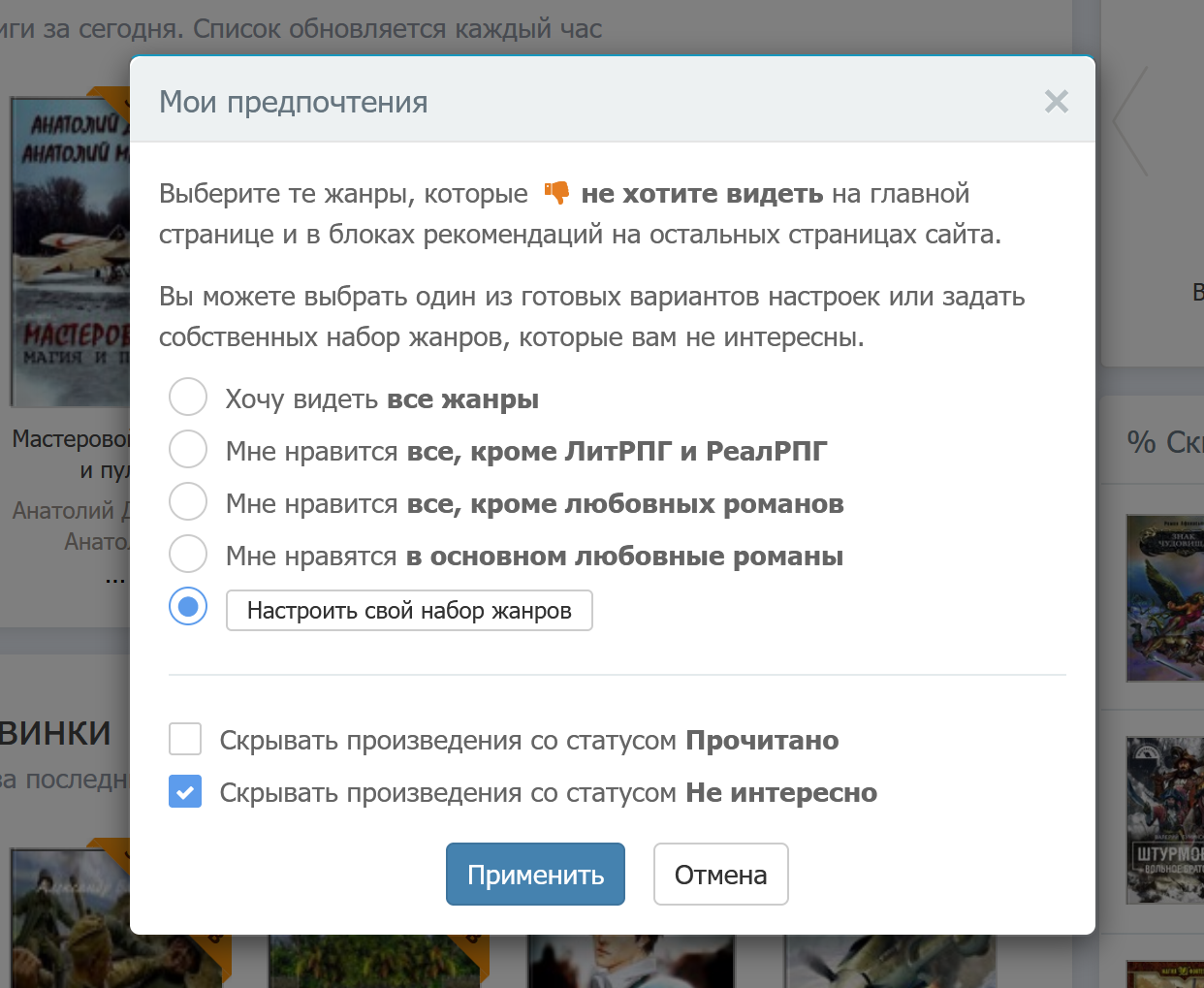
Task: Open the "Мастеровой" book cover thumbnail
Action: 70,252
